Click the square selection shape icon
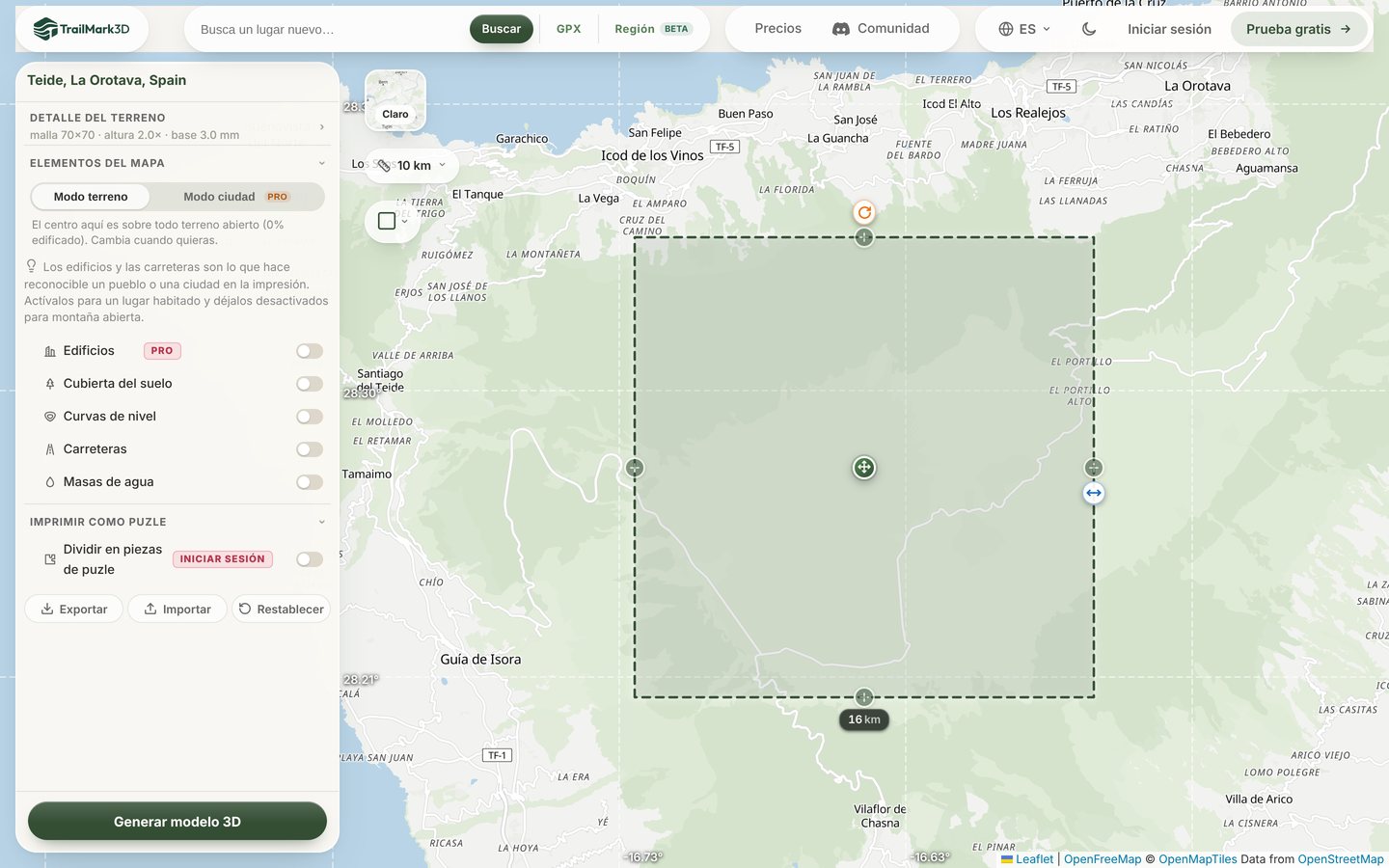Screen dimensions: 1389x868 (387, 221)
